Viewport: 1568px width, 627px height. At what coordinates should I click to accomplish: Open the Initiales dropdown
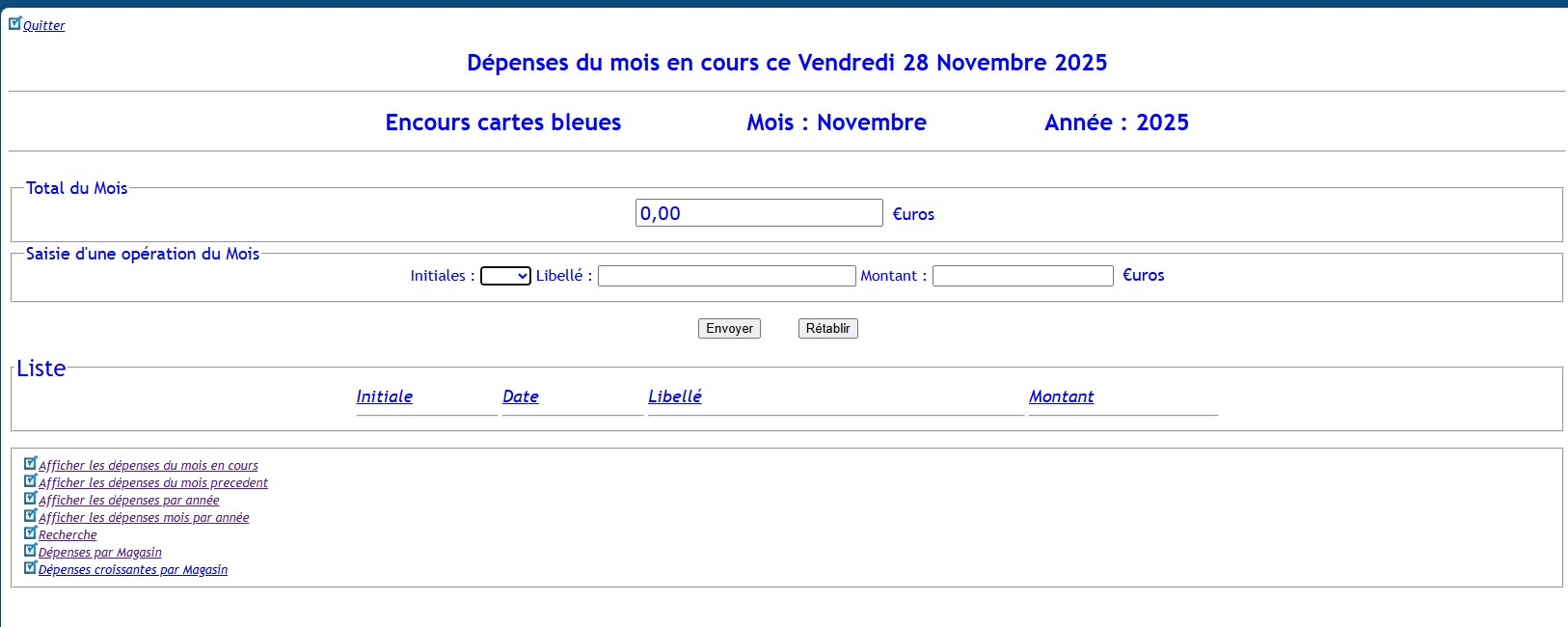click(505, 276)
